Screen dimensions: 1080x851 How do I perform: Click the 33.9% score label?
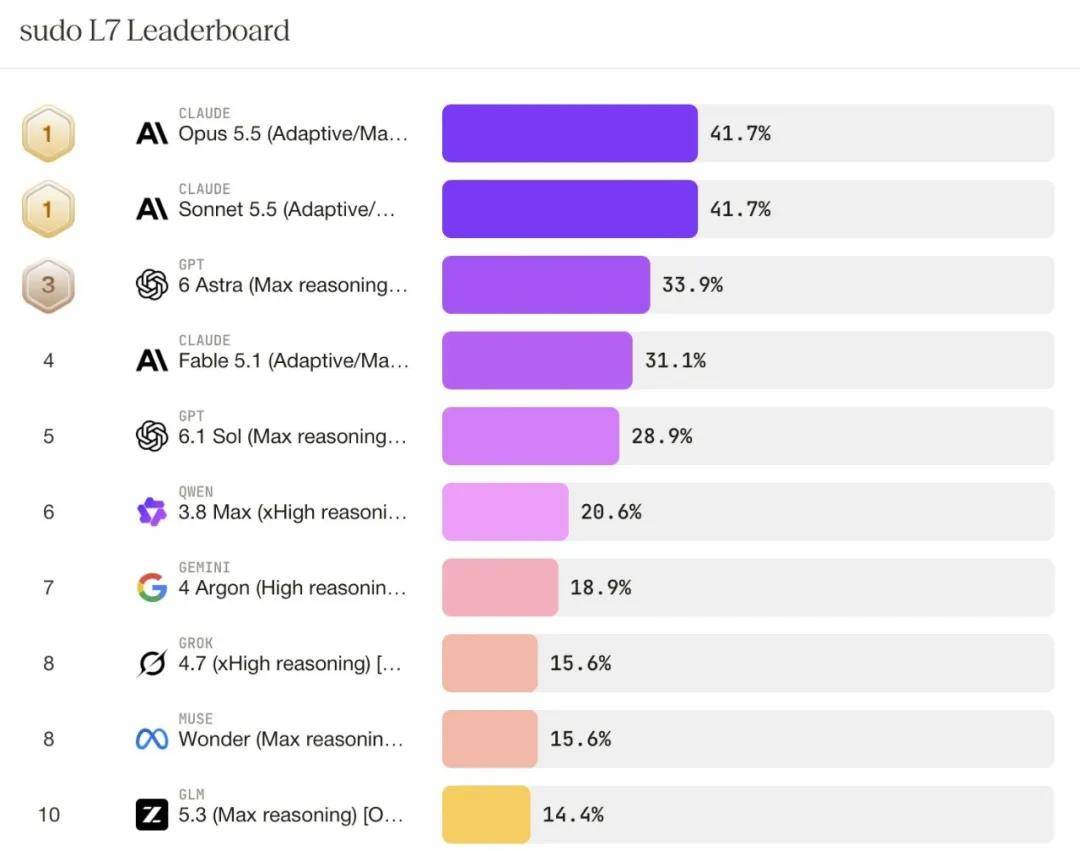(x=692, y=284)
